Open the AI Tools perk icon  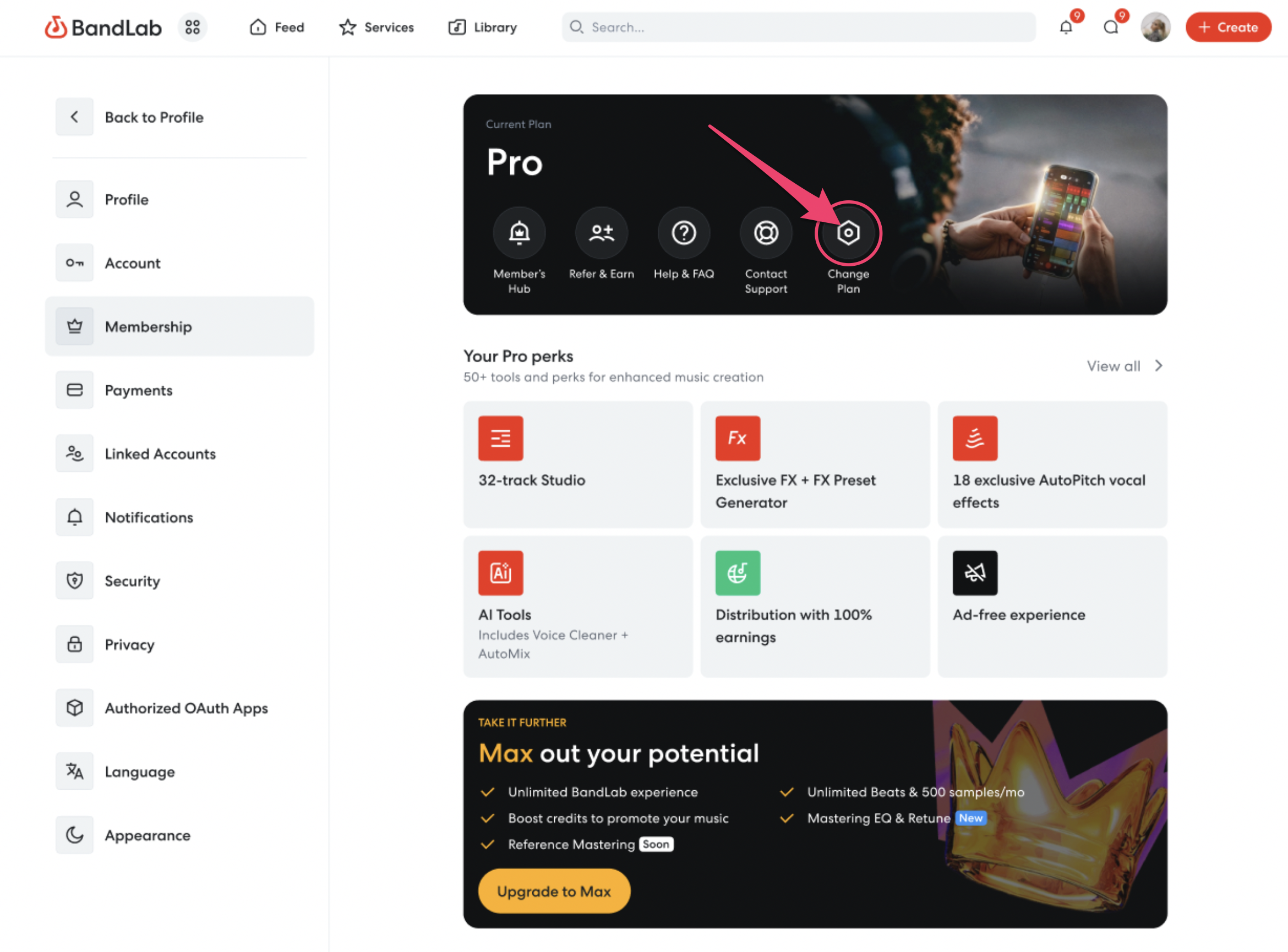pos(500,573)
